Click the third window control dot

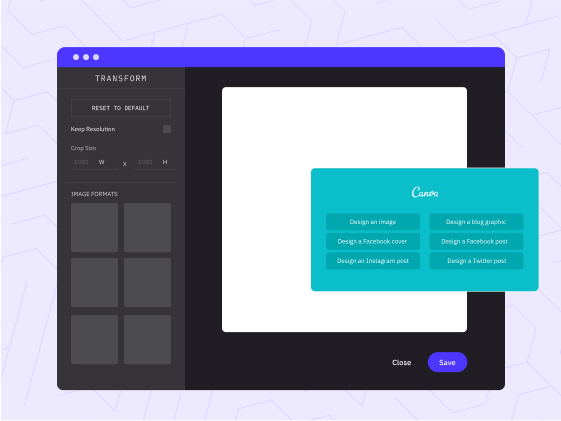pyautogui.click(x=96, y=57)
